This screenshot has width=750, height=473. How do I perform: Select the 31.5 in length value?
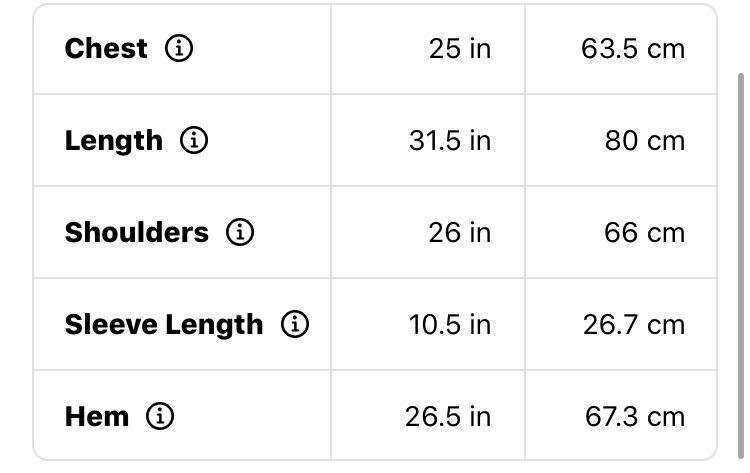point(450,141)
